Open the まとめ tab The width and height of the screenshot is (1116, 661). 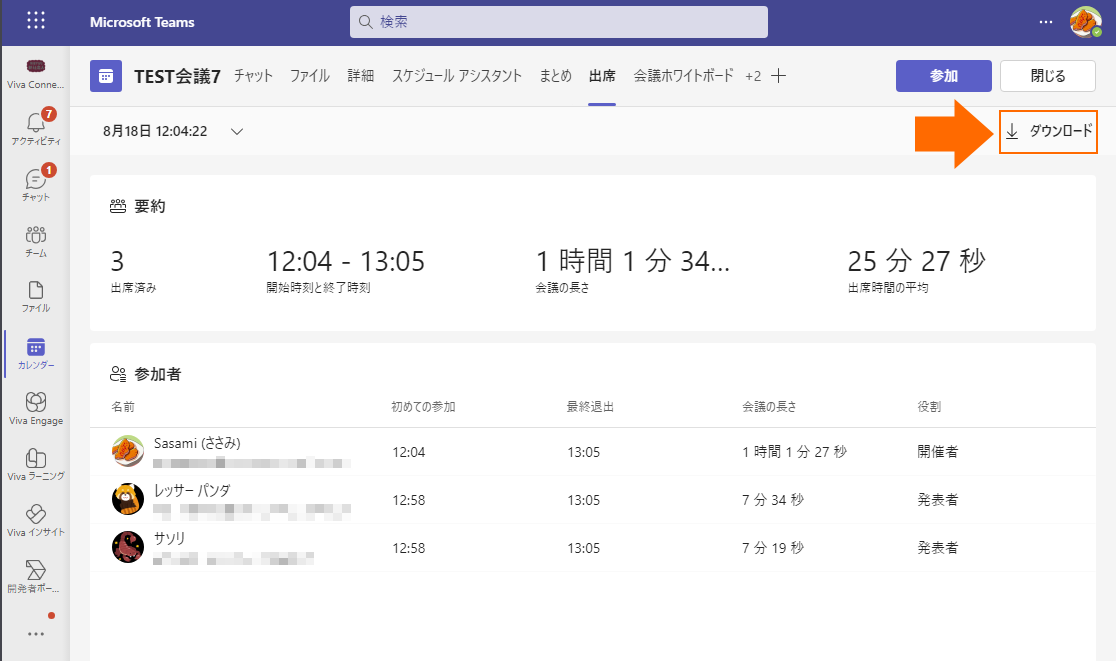(x=555, y=76)
